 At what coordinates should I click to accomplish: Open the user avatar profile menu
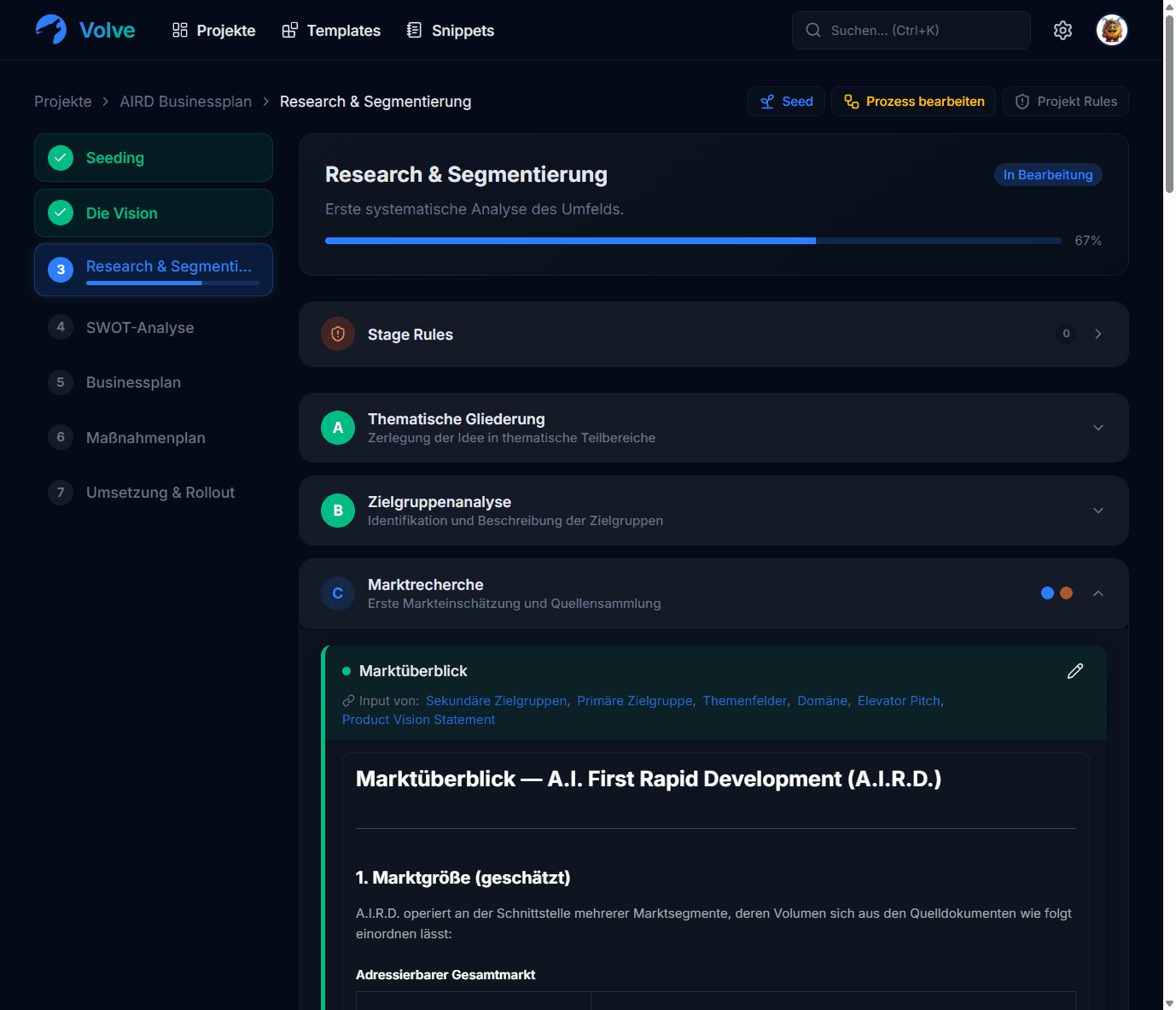point(1111,31)
